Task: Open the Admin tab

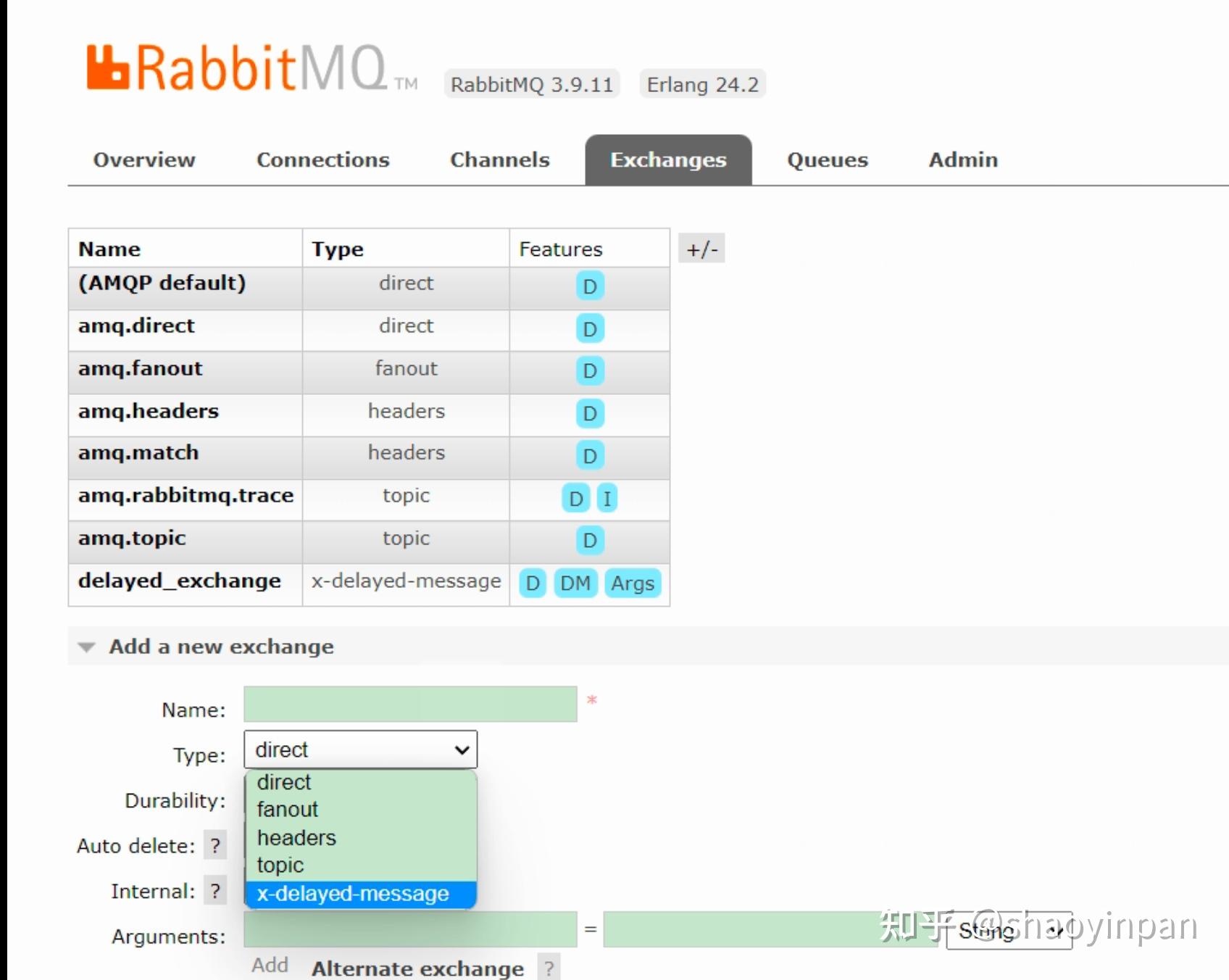Action: 963,159
